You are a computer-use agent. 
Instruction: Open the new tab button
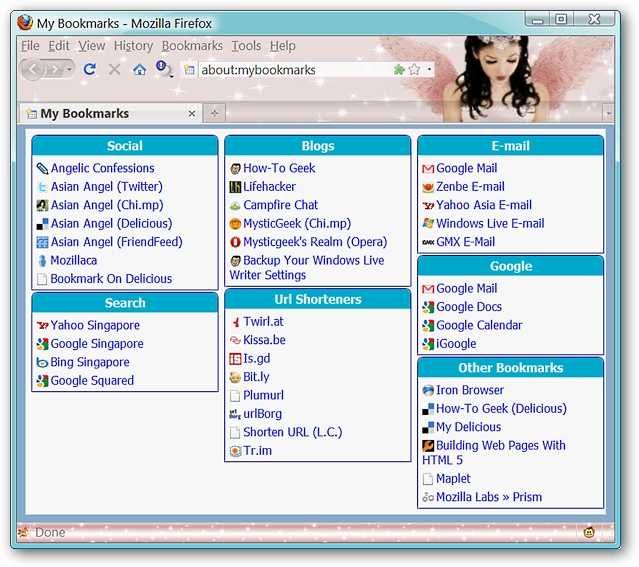pos(214,113)
